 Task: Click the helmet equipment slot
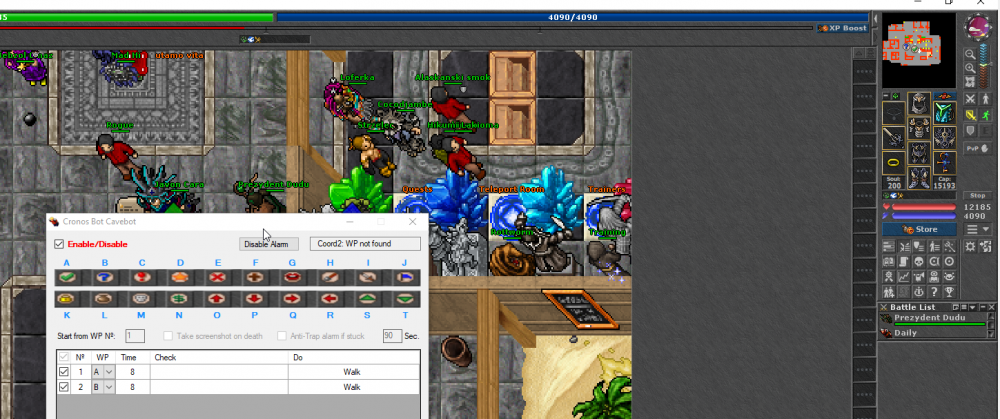tap(919, 102)
